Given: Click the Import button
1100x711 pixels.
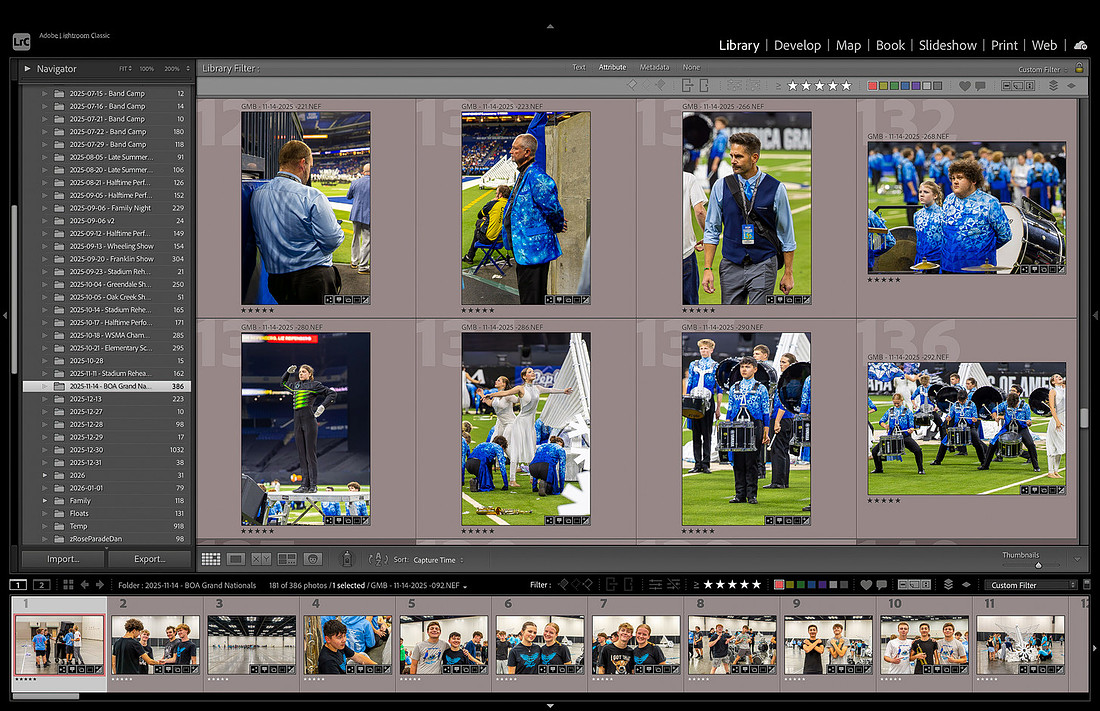Looking at the screenshot, I should click(x=63, y=559).
